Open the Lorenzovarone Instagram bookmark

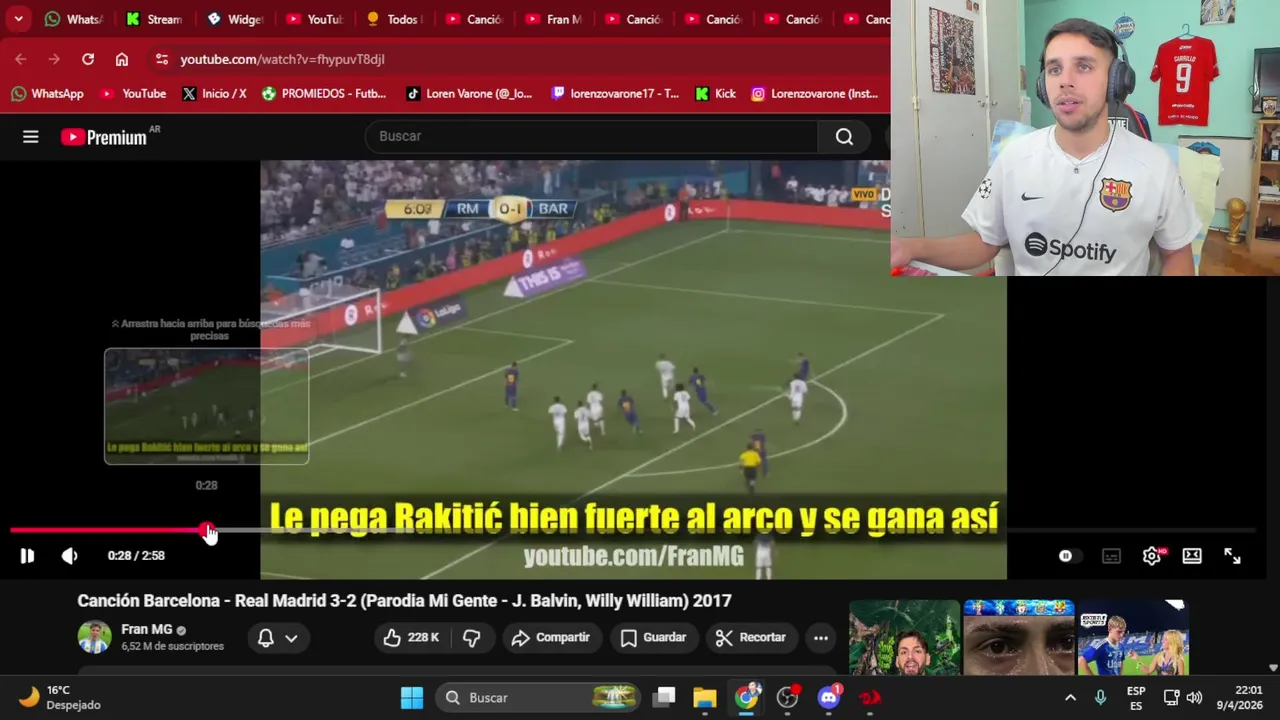tap(815, 94)
